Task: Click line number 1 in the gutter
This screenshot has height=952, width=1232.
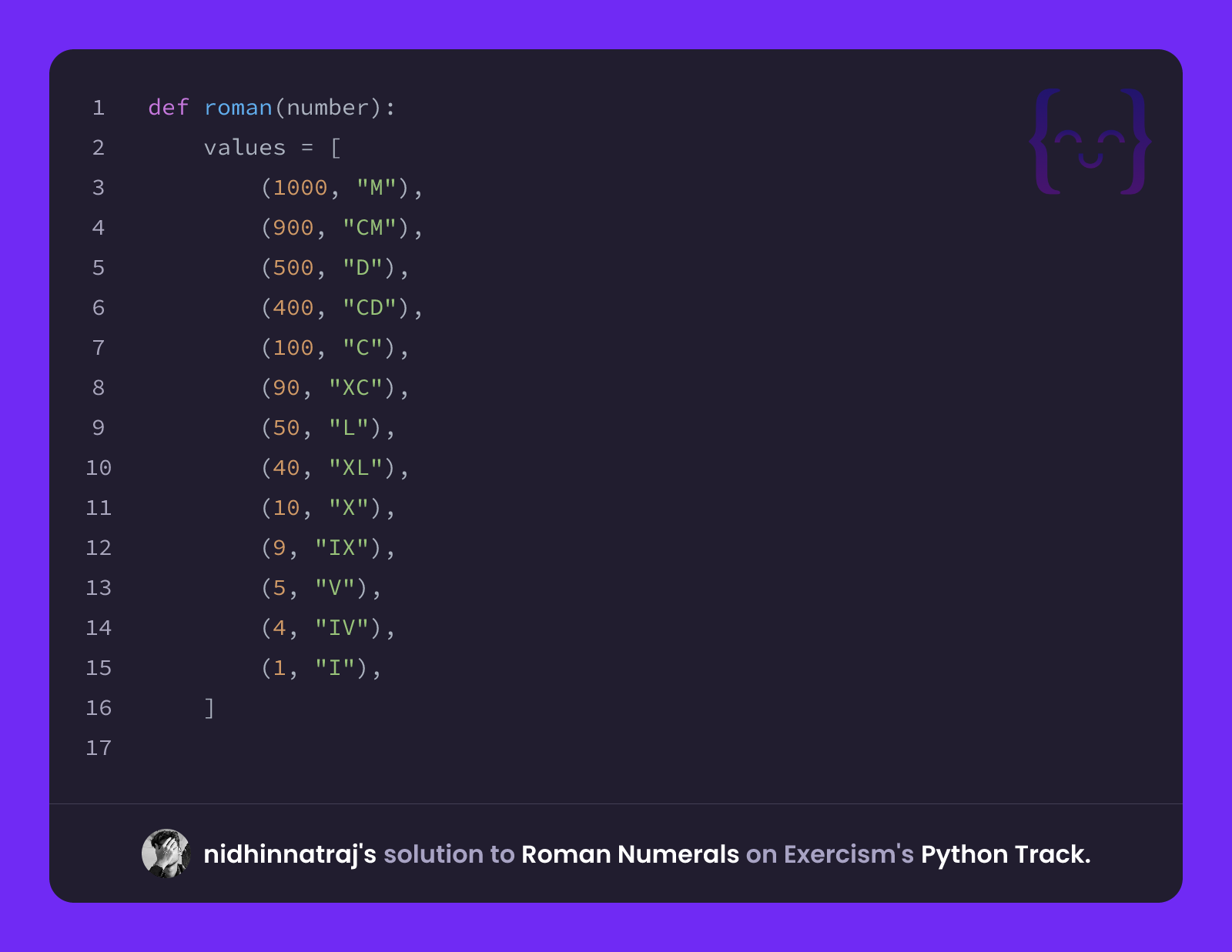Action: (99, 108)
